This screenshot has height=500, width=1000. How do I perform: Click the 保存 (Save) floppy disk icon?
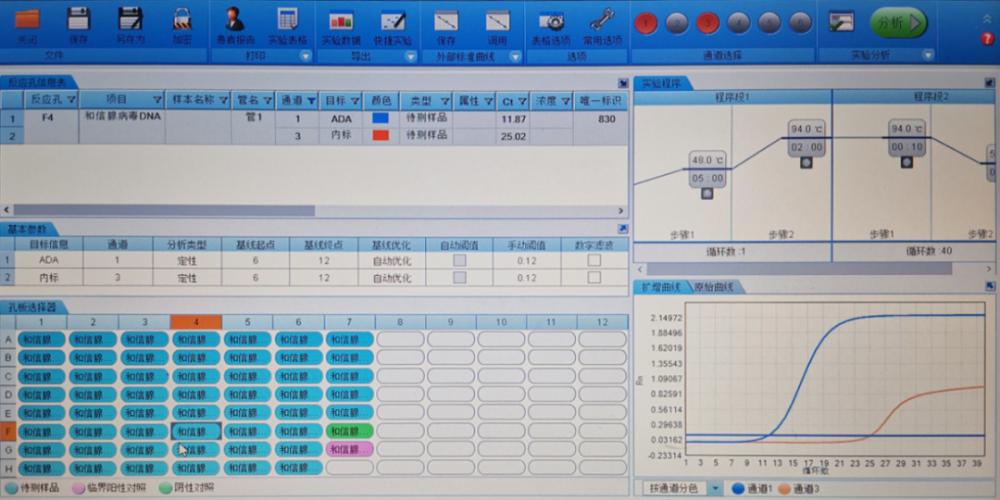click(x=78, y=20)
